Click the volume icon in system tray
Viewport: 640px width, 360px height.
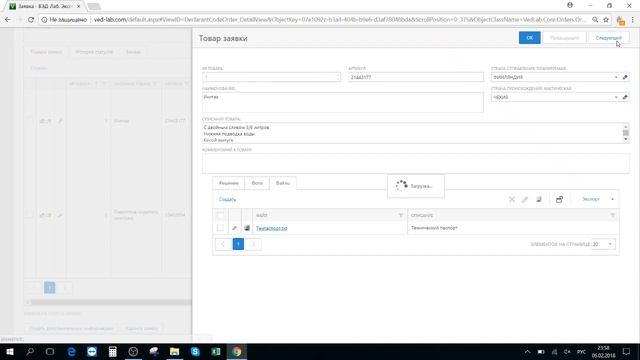tap(567, 351)
